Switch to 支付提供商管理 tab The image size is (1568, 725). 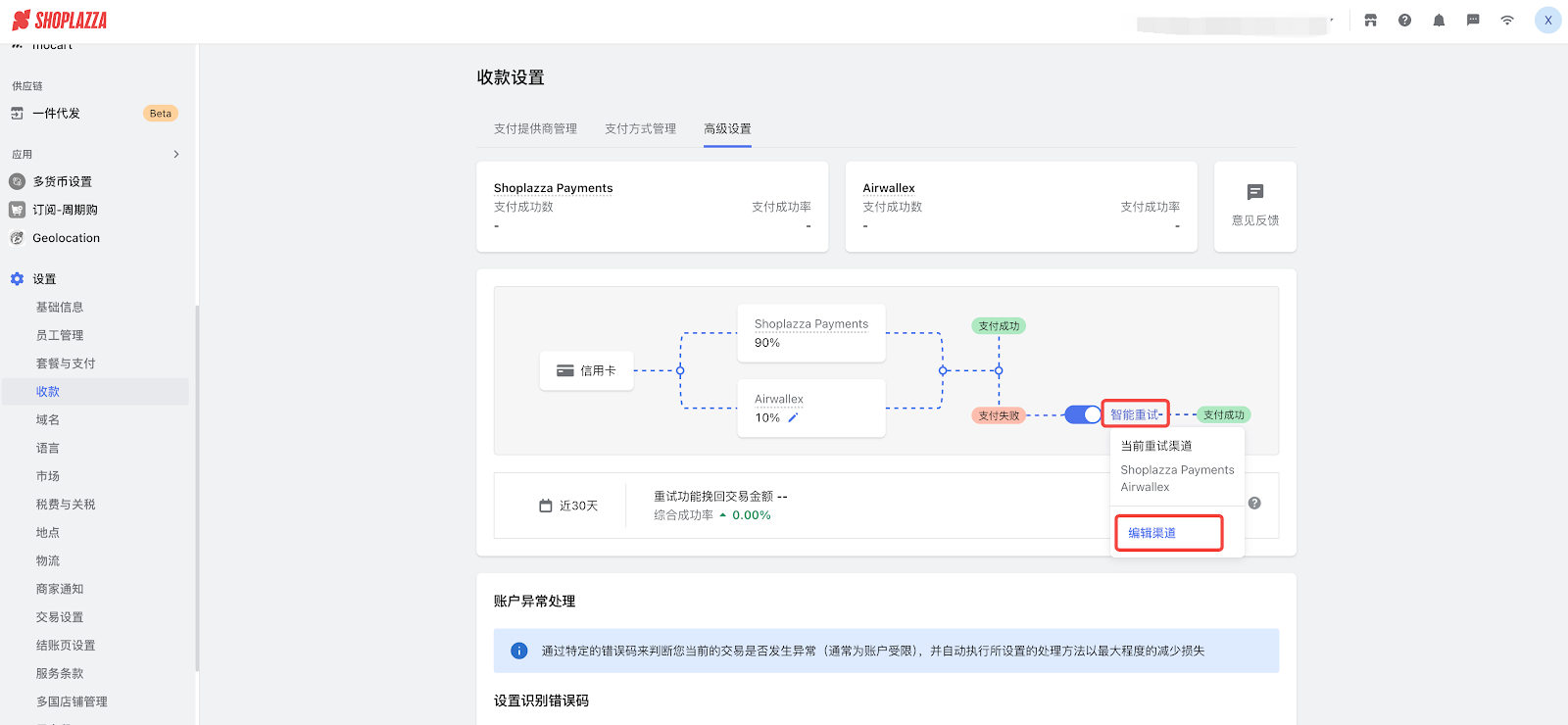coord(535,128)
